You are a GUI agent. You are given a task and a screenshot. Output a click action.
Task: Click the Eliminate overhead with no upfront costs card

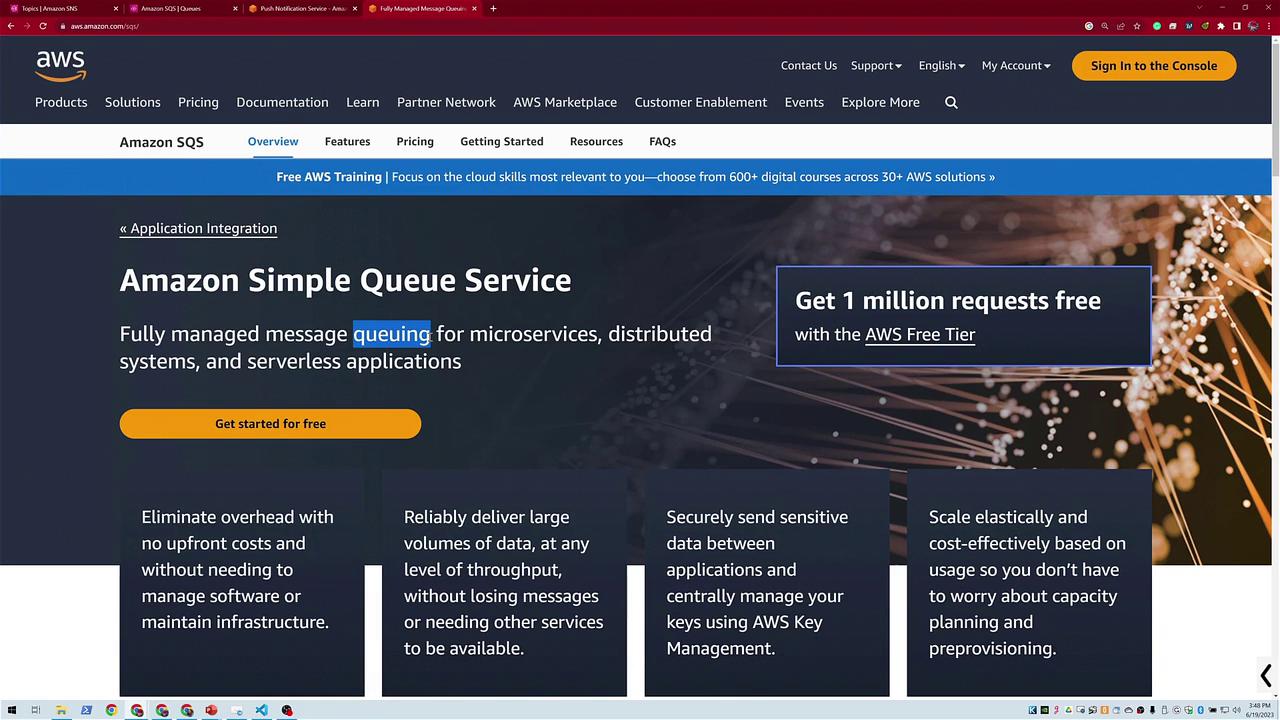pos(242,582)
